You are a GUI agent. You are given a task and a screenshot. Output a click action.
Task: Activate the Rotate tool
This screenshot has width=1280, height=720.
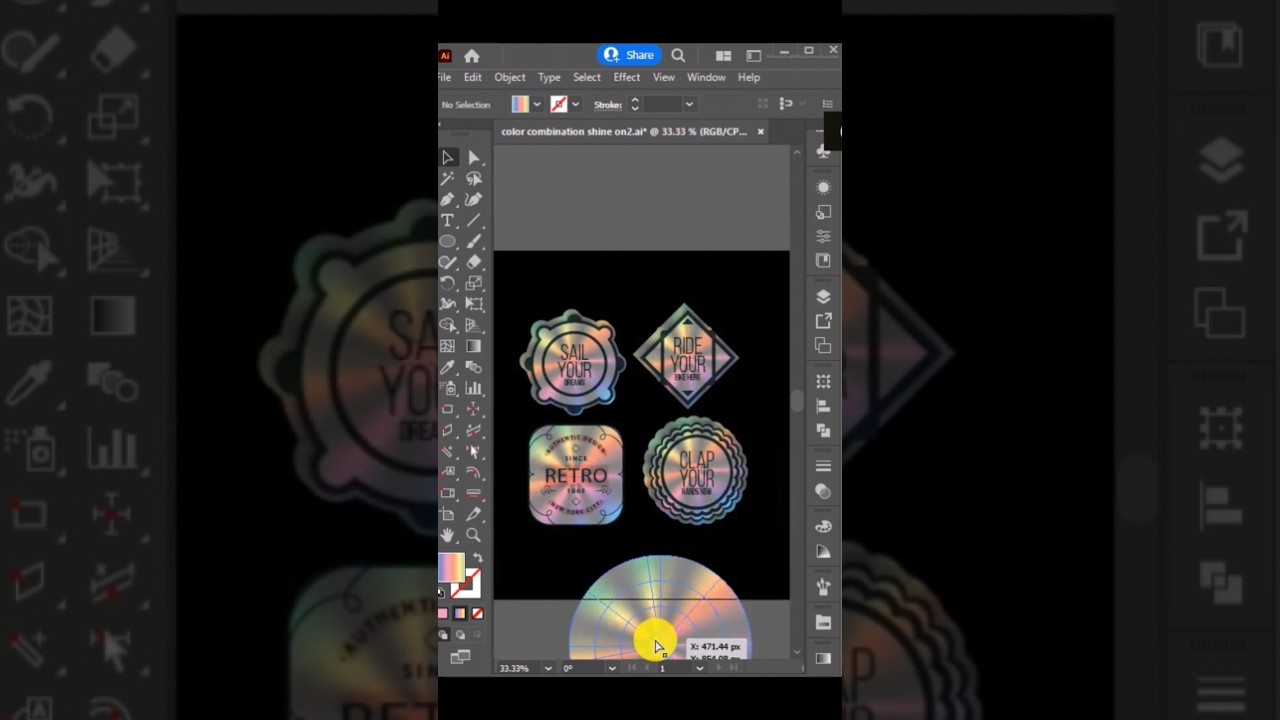tap(448, 283)
